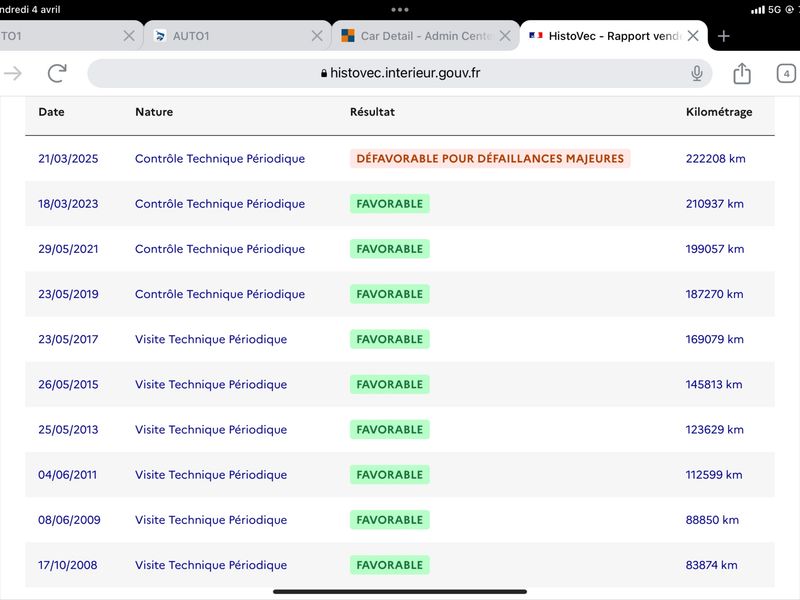Viewport: 800px width, 600px height.
Task: Close the middle AUTO1 tab
Action: (x=317, y=36)
